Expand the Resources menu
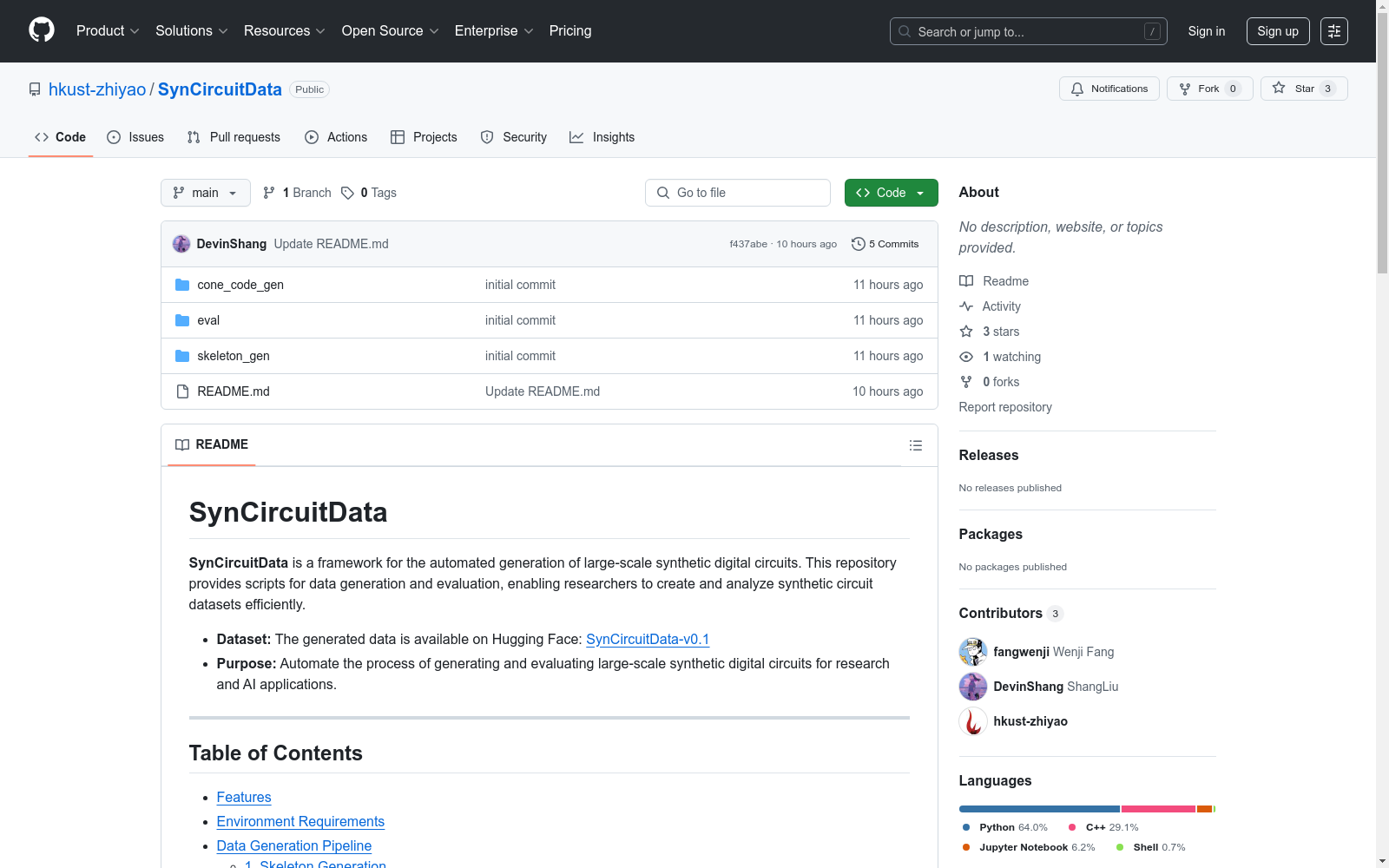This screenshot has width=1389, height=868. coord(285,31)
